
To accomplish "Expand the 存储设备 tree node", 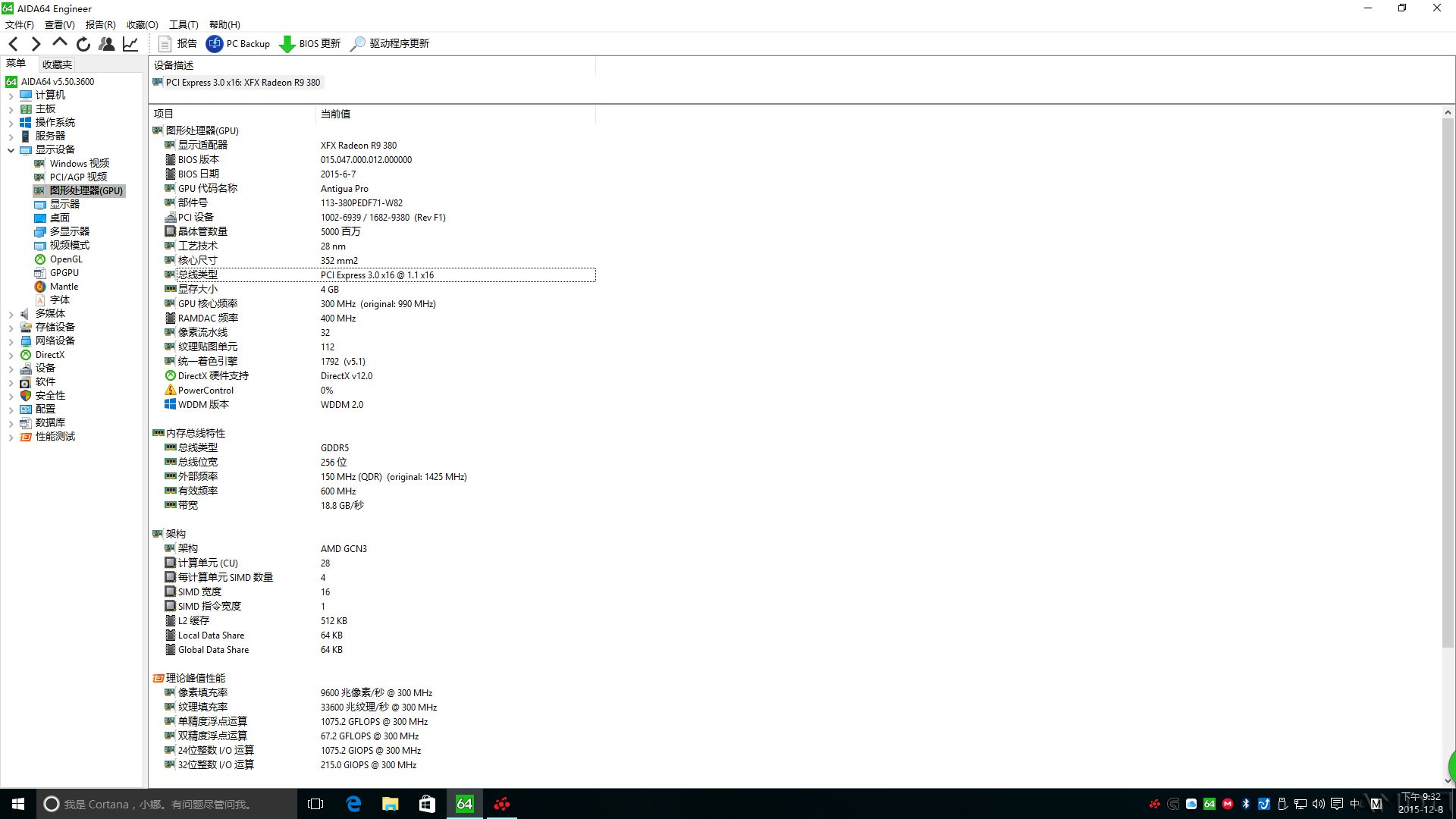I will [x=11, y=328].
